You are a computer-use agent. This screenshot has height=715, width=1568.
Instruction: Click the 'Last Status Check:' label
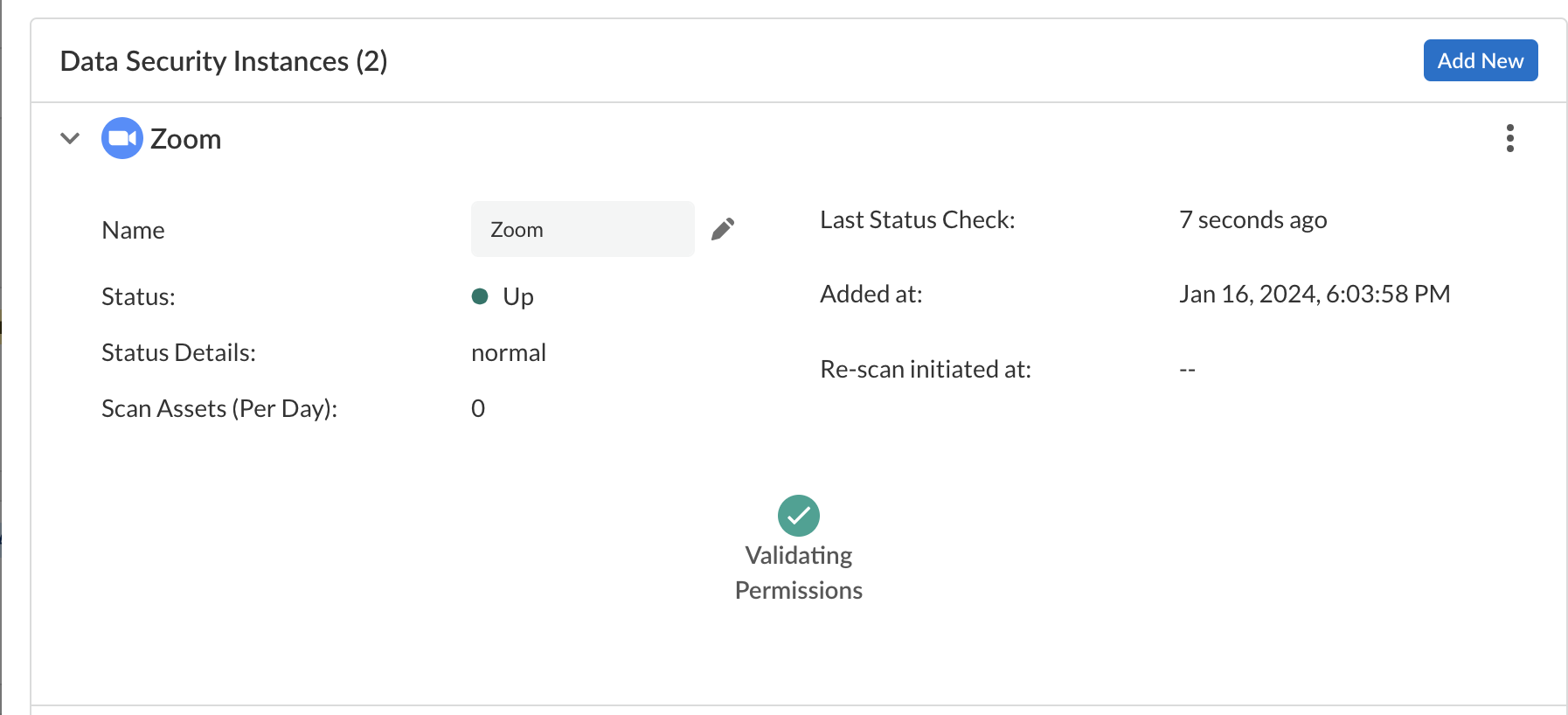917,219
